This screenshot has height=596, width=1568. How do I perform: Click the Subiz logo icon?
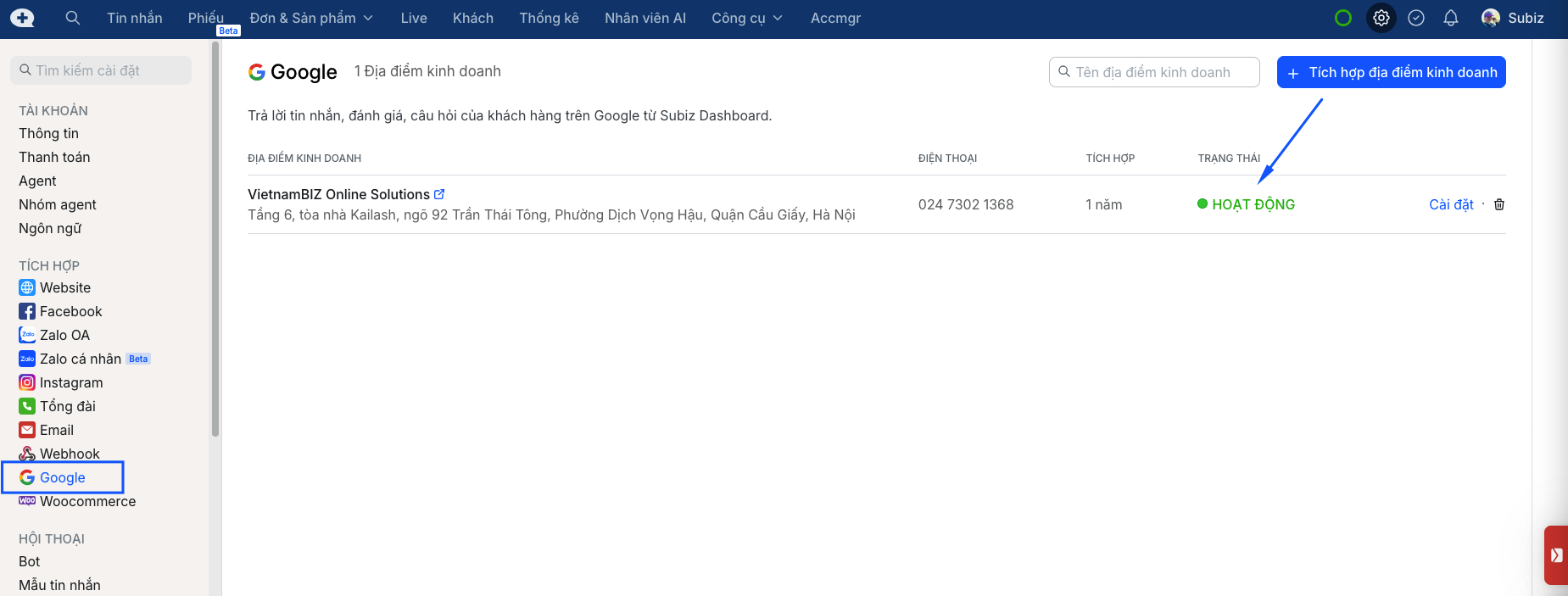pyautogui.click(x=22, y=18)
